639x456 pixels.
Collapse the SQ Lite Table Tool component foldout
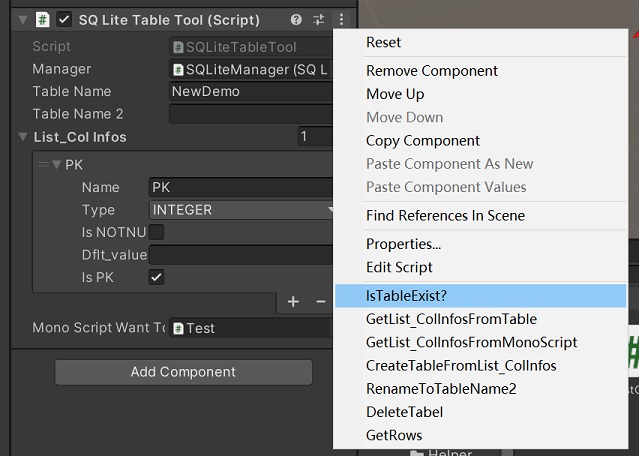coord(23,19)
